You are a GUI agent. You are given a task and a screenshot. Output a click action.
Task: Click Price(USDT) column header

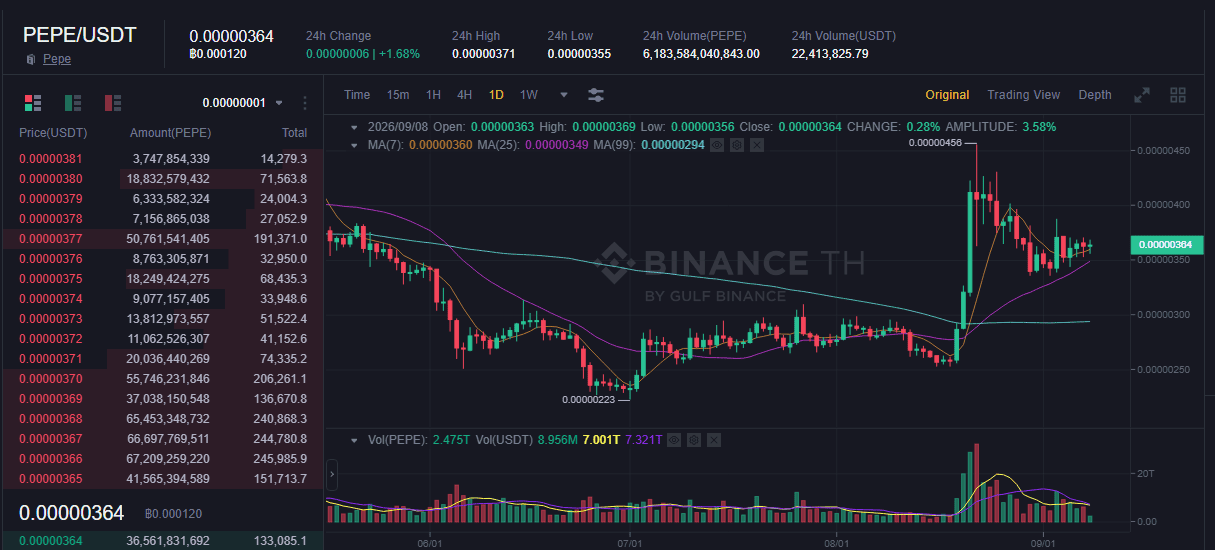coord(53,133)
